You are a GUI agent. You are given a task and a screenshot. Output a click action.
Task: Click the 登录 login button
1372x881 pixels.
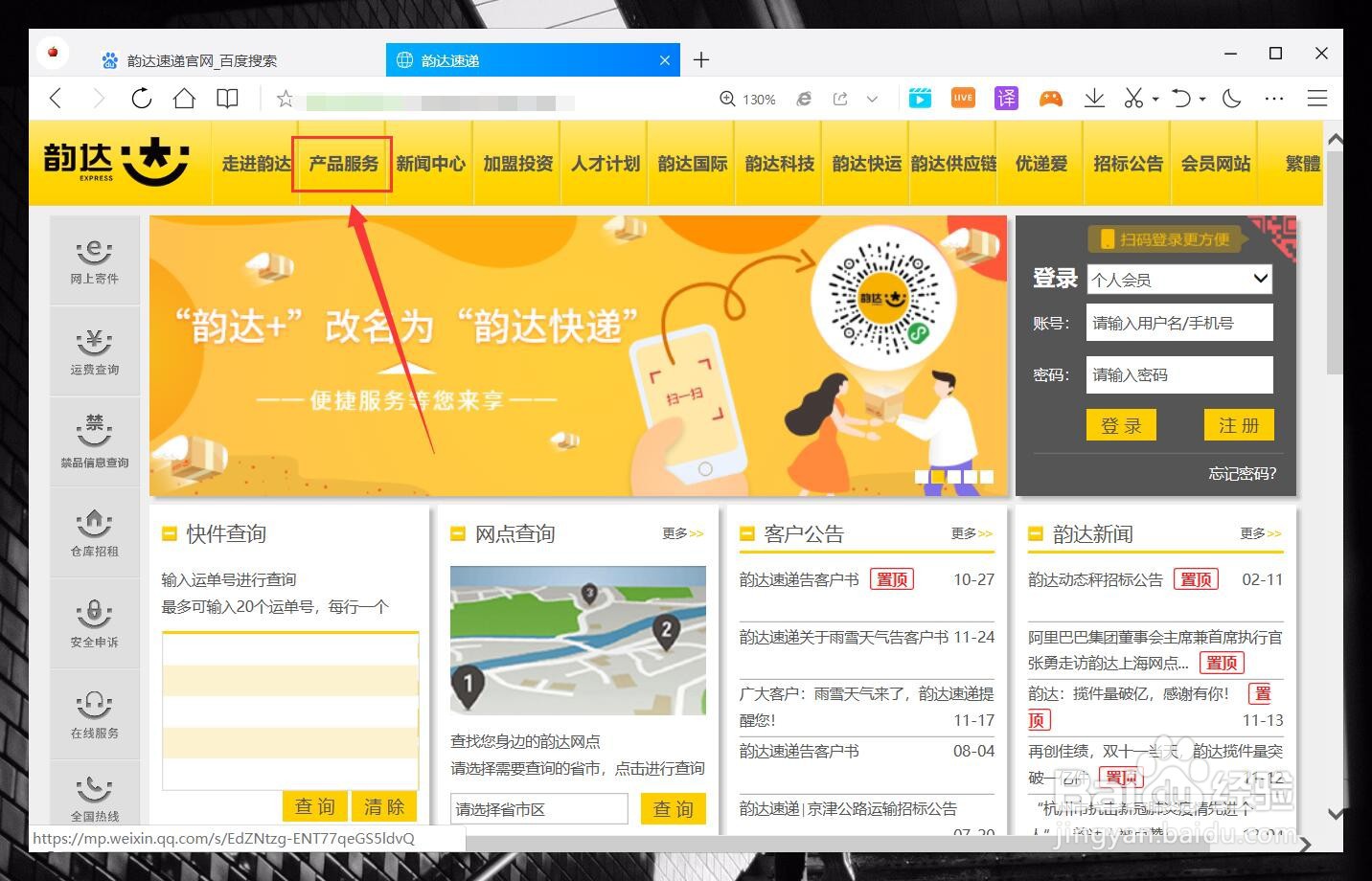1121,425
